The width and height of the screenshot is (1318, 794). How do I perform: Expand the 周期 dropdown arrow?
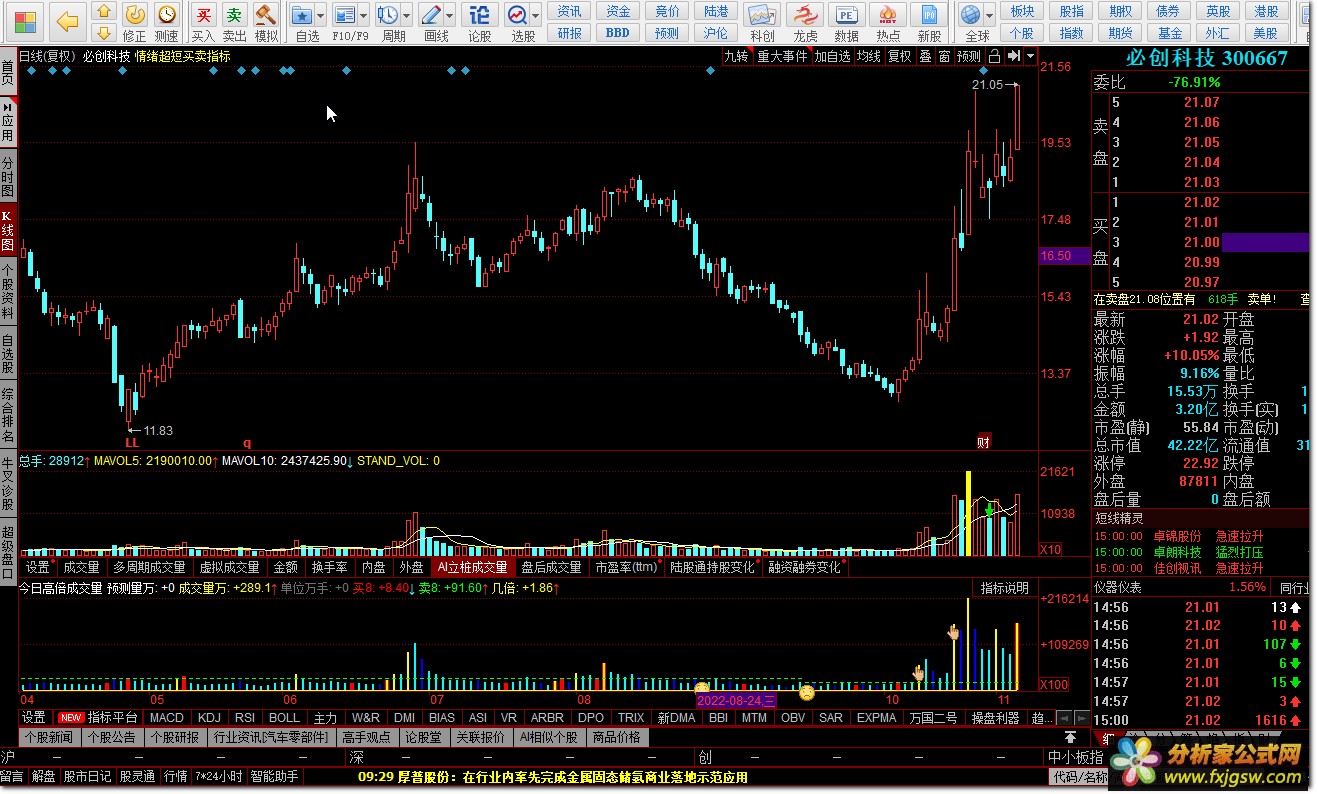coord(406,16)
